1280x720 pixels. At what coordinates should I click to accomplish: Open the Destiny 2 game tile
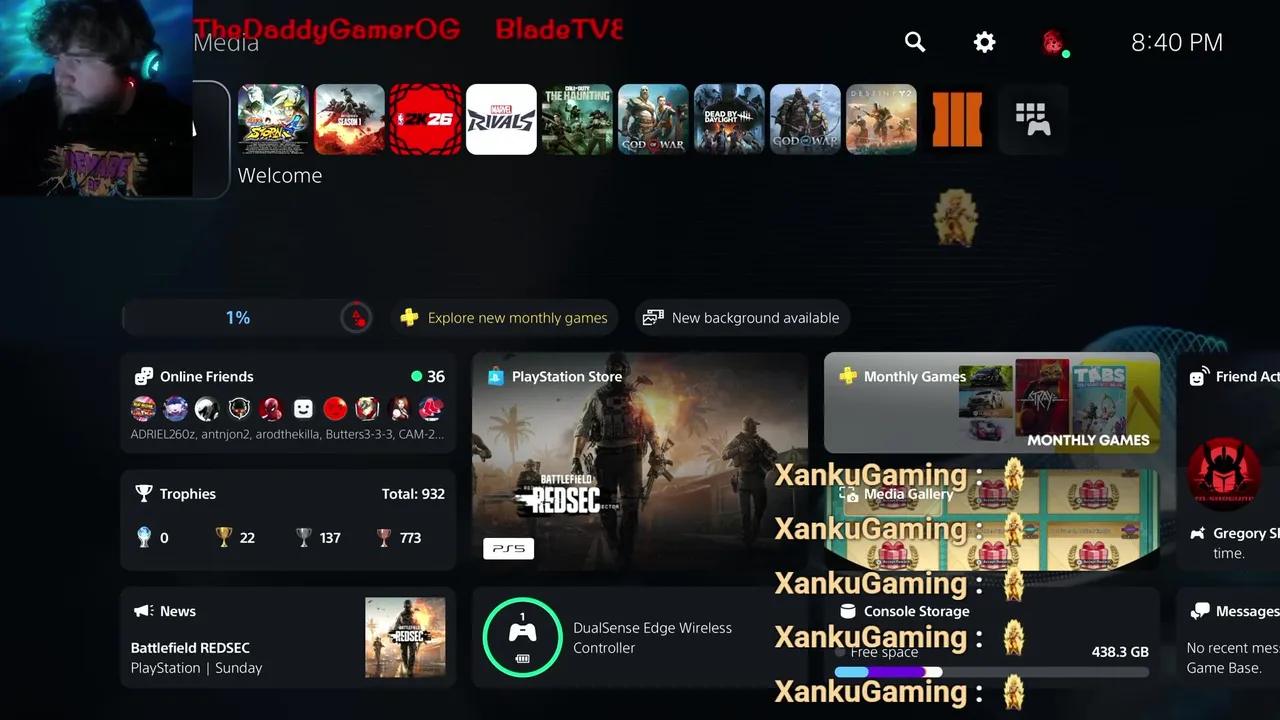click(882, 119)
